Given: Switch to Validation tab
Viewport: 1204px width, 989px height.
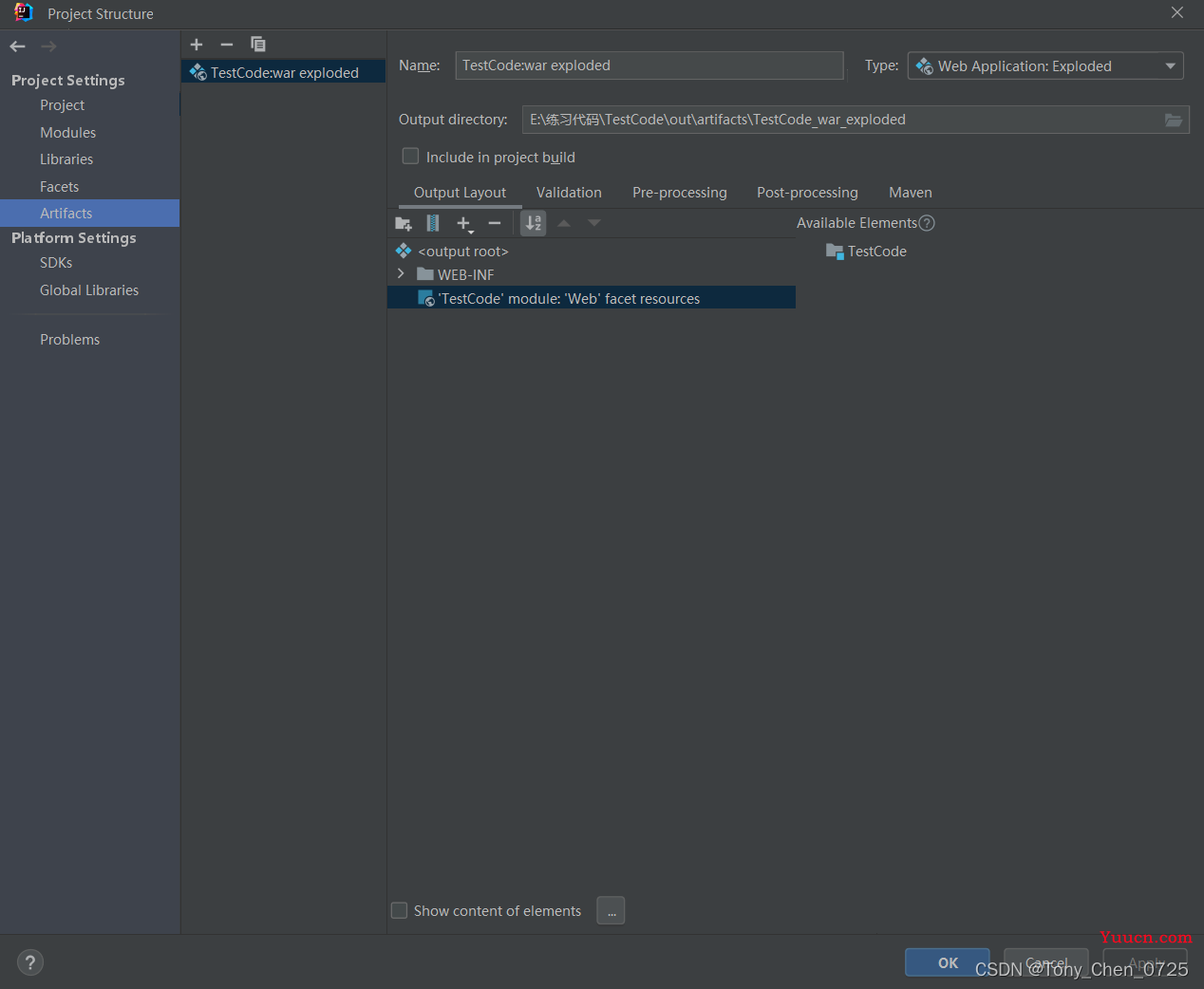Looking at the screenshot, I should (569, 193).
